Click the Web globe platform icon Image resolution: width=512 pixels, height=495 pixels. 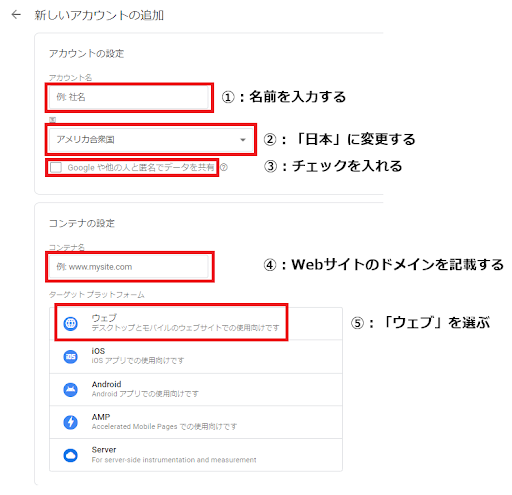70,323
